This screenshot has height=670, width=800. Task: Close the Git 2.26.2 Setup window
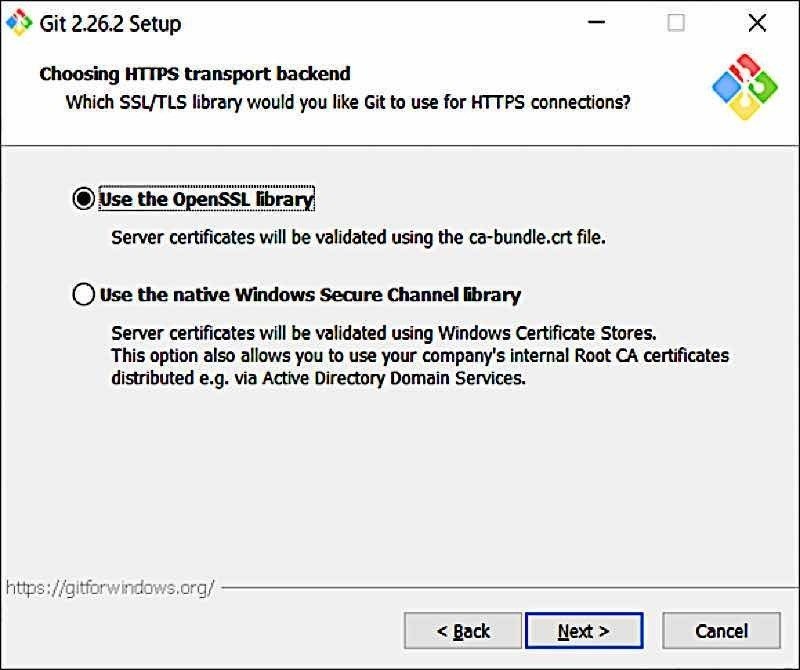[757, 22]
